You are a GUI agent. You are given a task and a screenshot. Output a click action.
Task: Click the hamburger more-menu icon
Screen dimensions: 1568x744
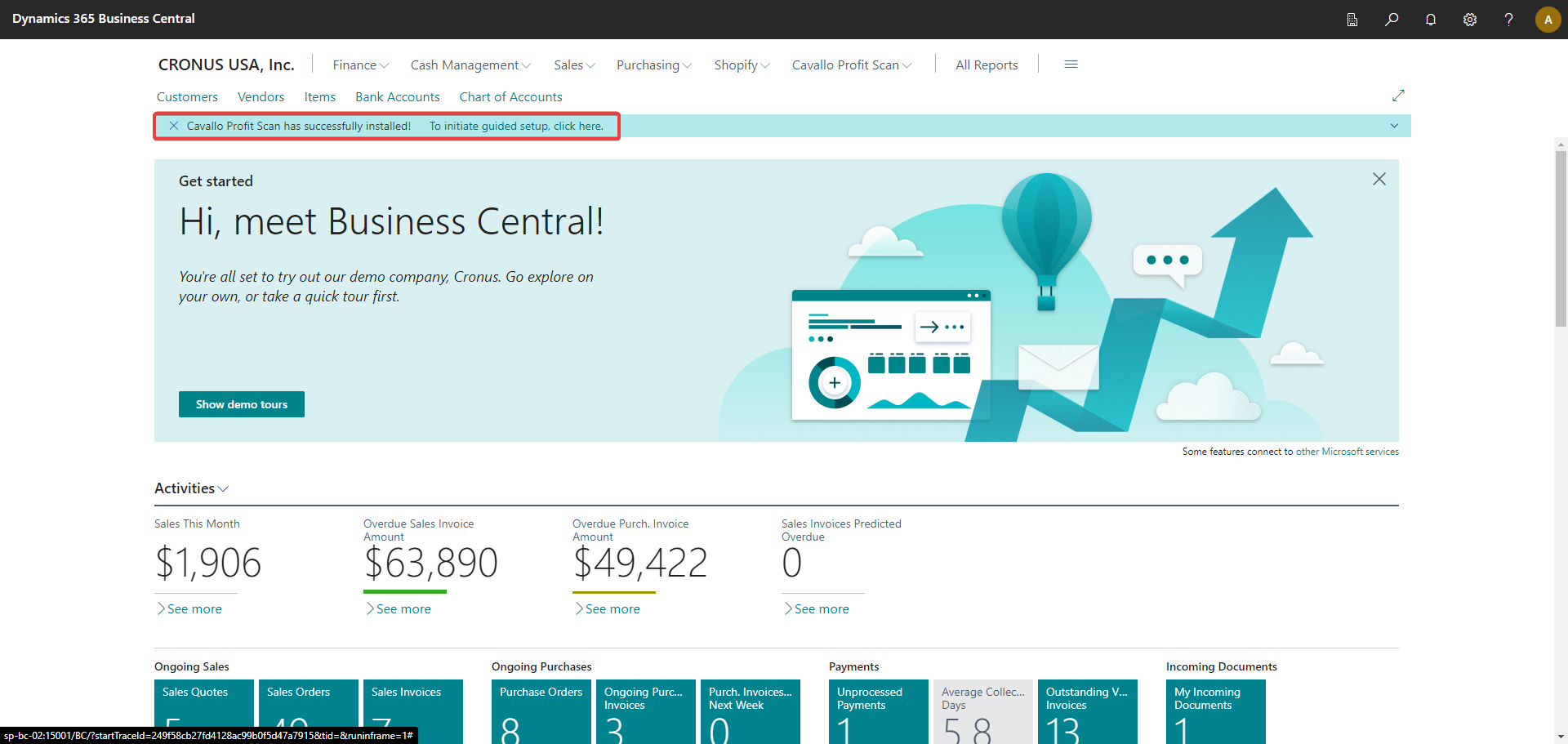(x=1071, y=65)
